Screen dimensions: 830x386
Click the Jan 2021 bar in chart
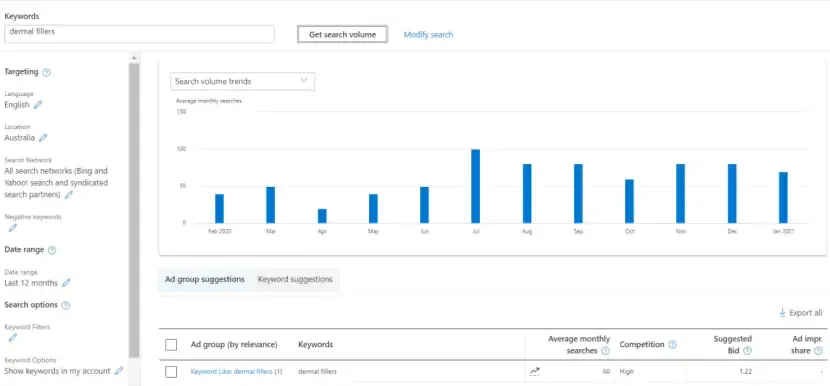tap(783, 198)
